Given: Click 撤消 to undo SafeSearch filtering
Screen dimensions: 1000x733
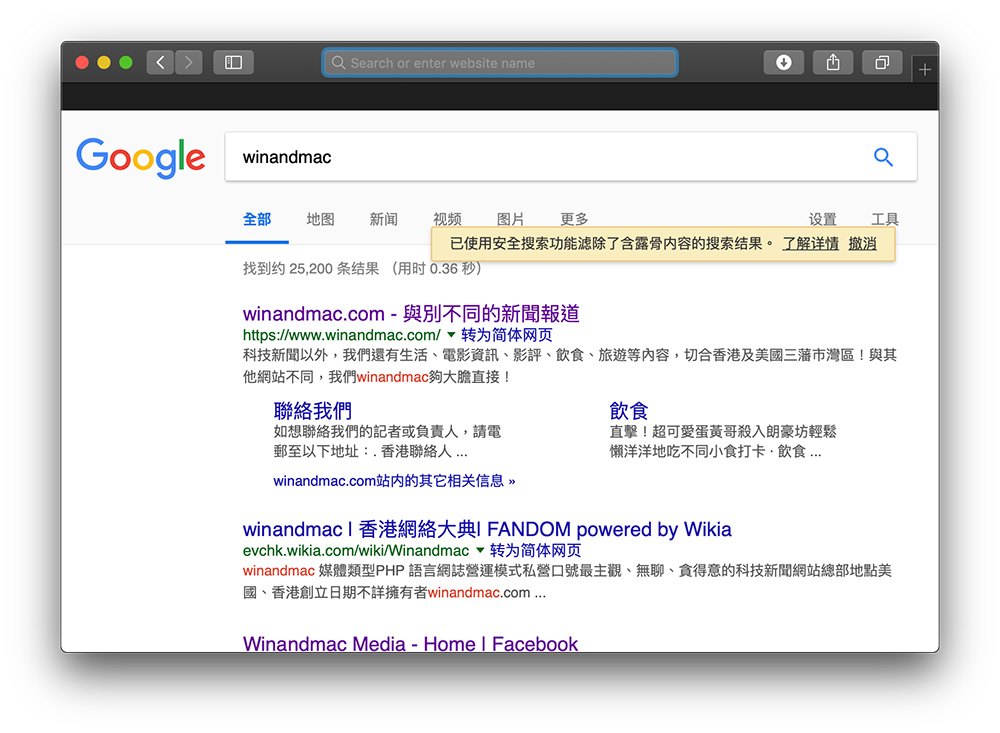Looking at the screenshot, I should point(862,243).
